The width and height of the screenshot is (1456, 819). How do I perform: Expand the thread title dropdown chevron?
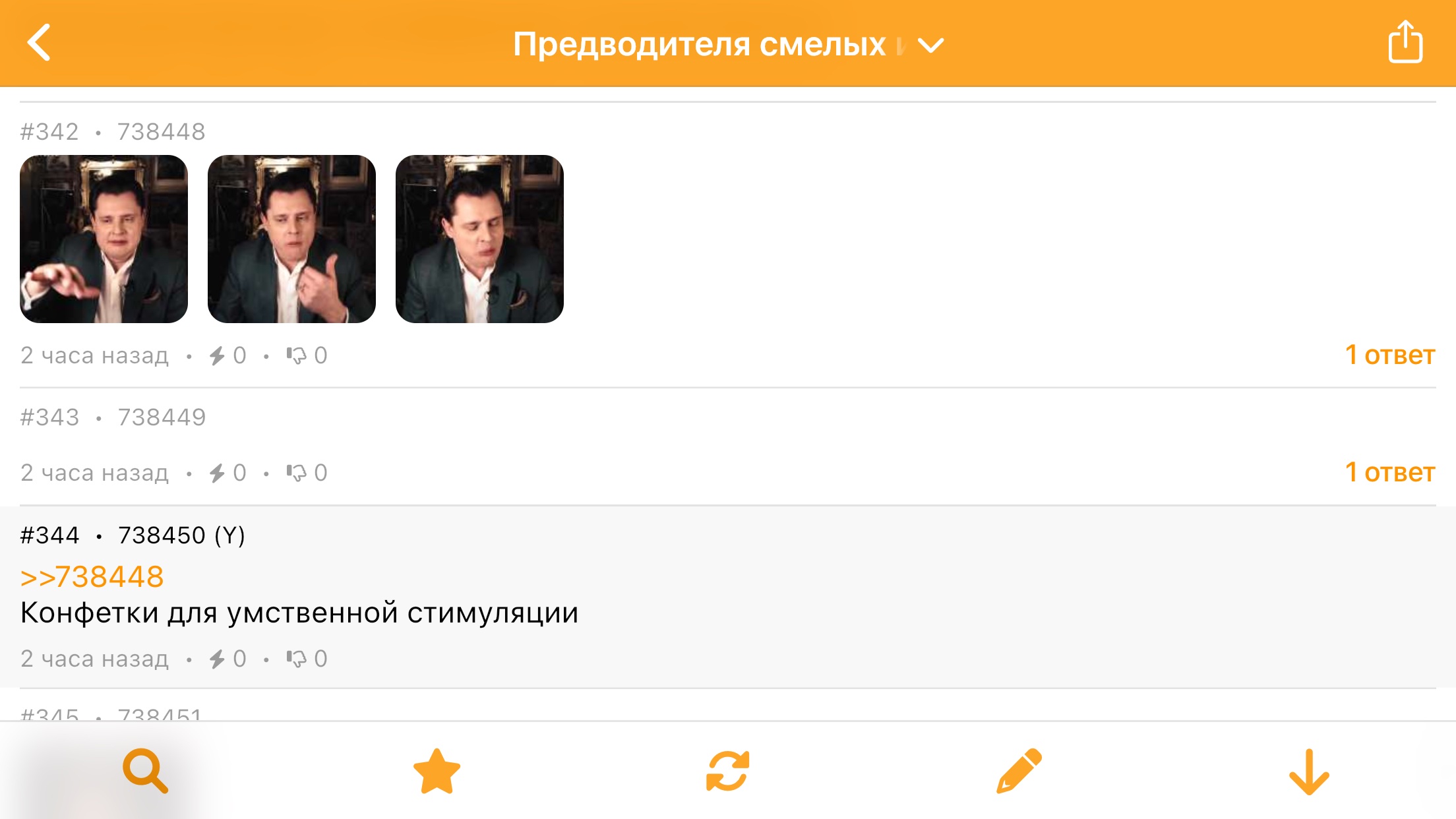(930, 45)
